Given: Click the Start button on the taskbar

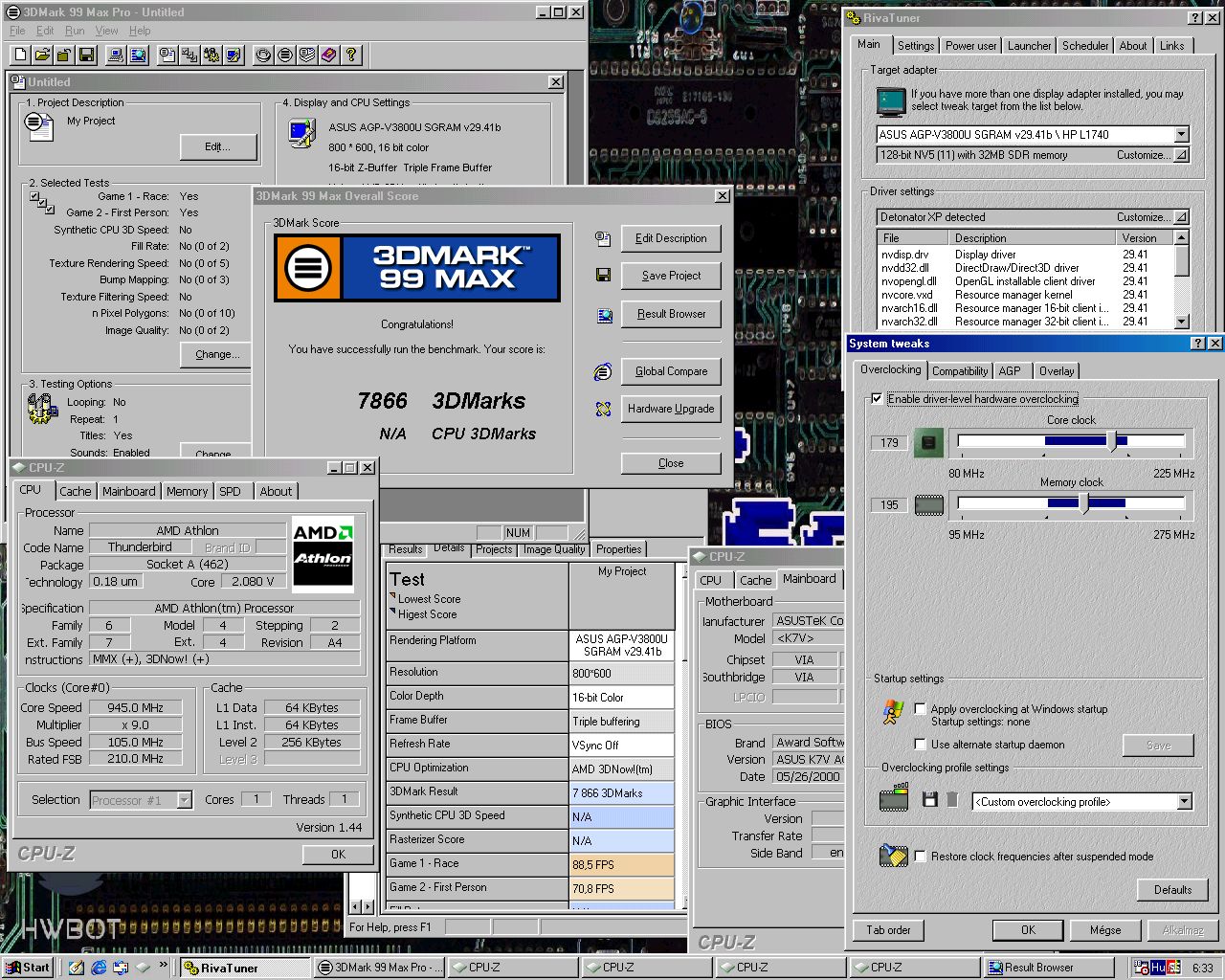Looking at the screenshot, I should click(x=28, y=968).
